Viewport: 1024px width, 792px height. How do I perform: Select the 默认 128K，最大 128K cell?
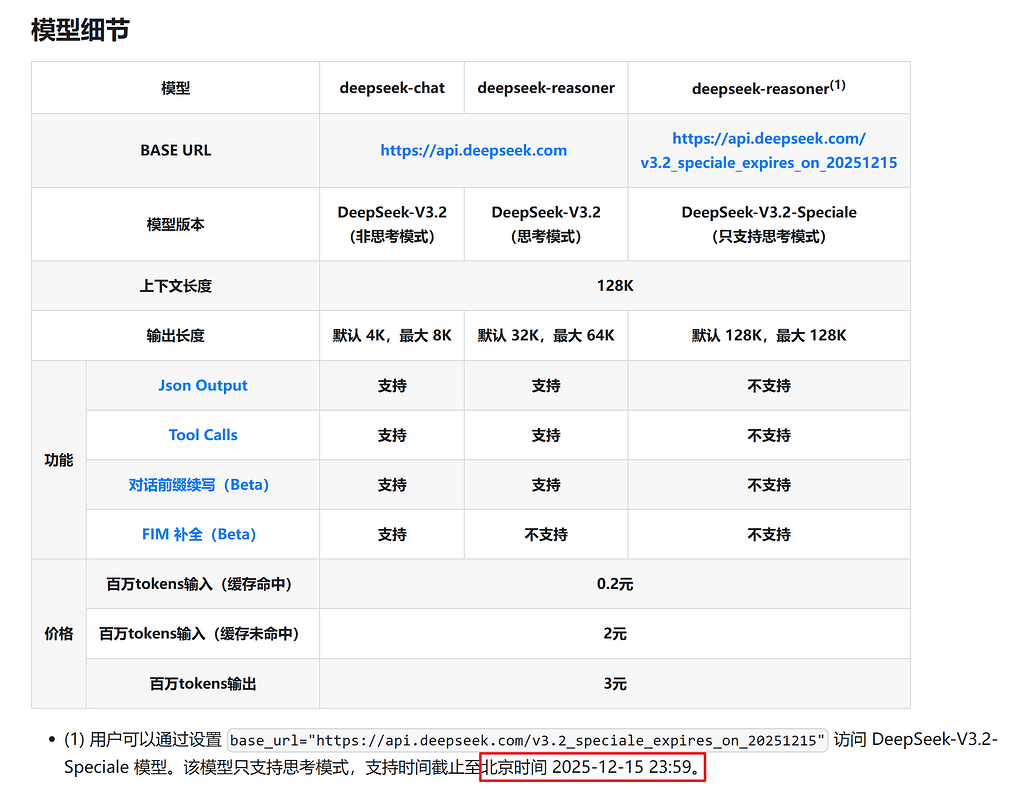point(769,336)
